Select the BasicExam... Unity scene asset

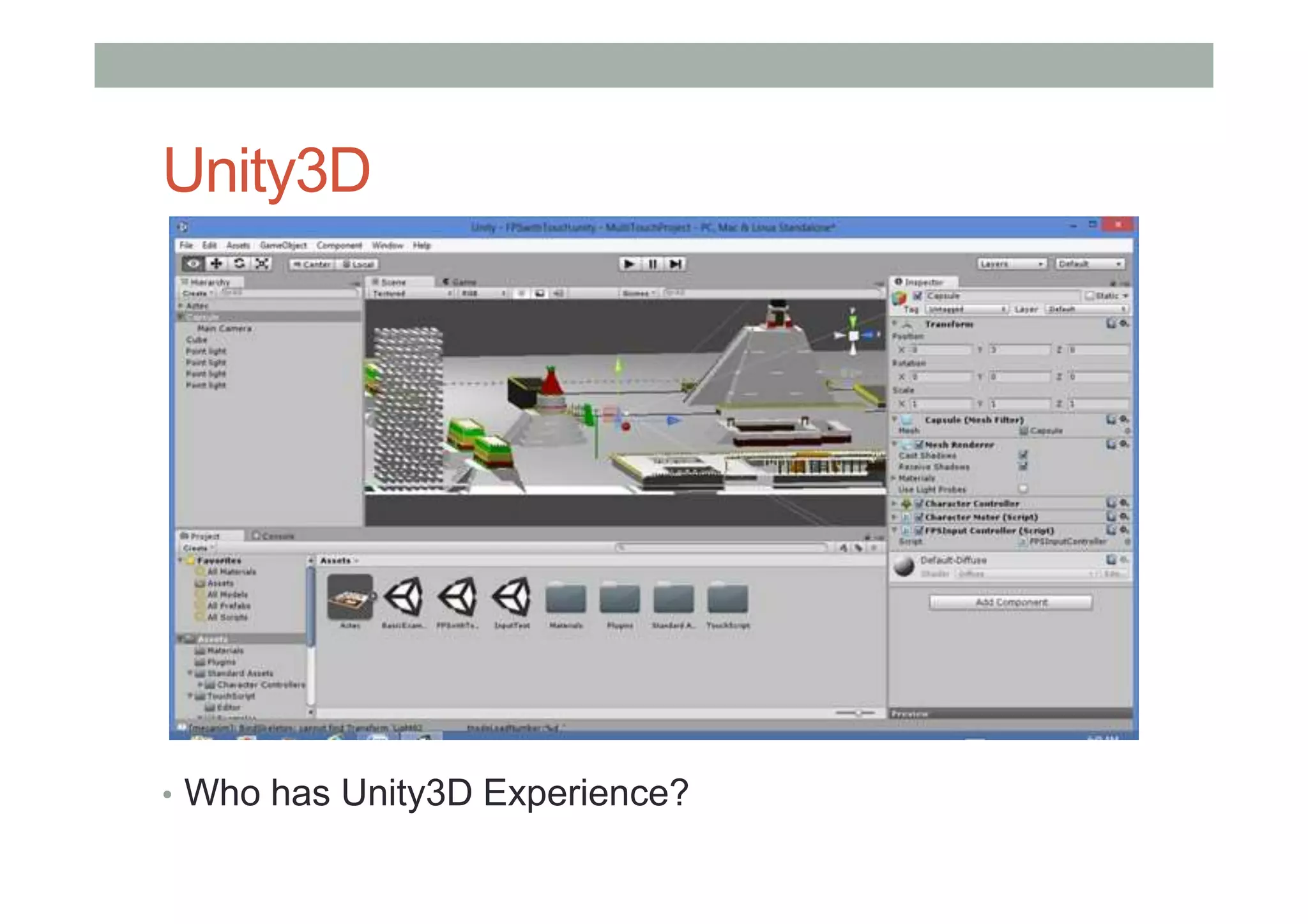pyautogui.click(x=404, y=597)
